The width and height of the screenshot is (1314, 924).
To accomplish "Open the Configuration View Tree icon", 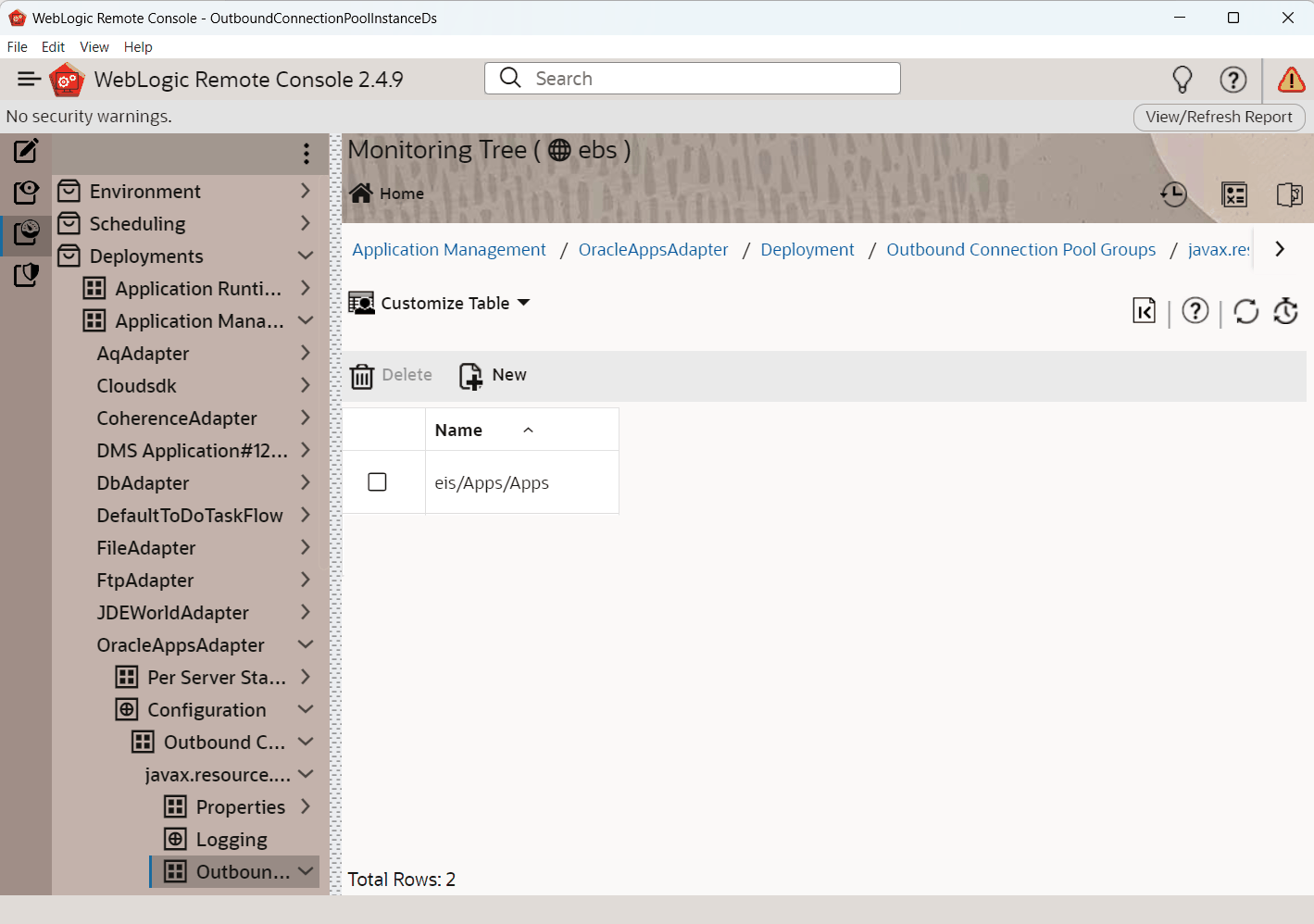I will (26, 192).
